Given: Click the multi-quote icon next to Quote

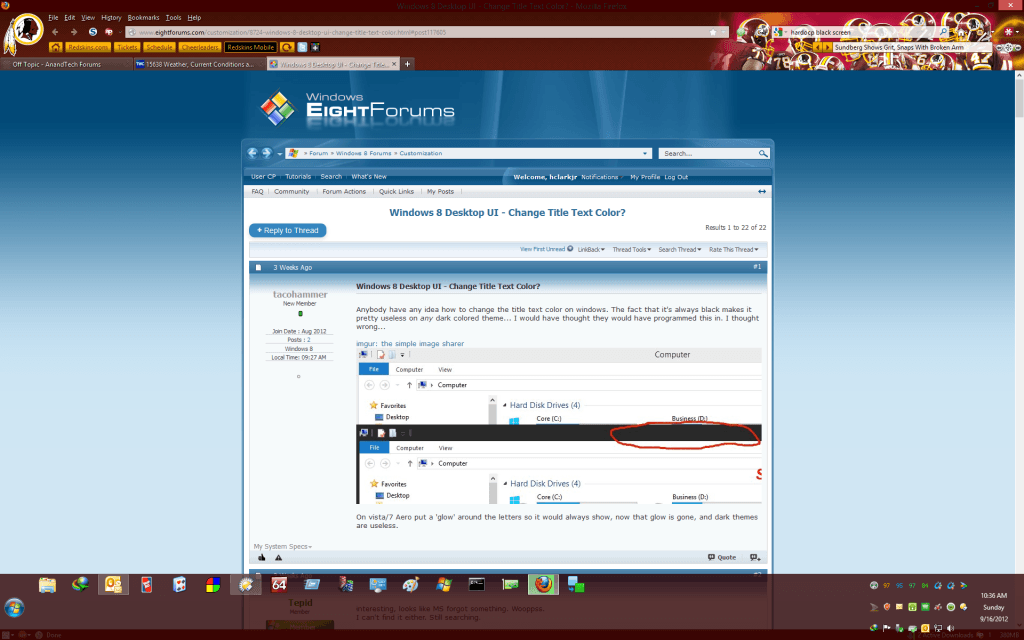Looking at the screenshot, I should pos(755,557).
